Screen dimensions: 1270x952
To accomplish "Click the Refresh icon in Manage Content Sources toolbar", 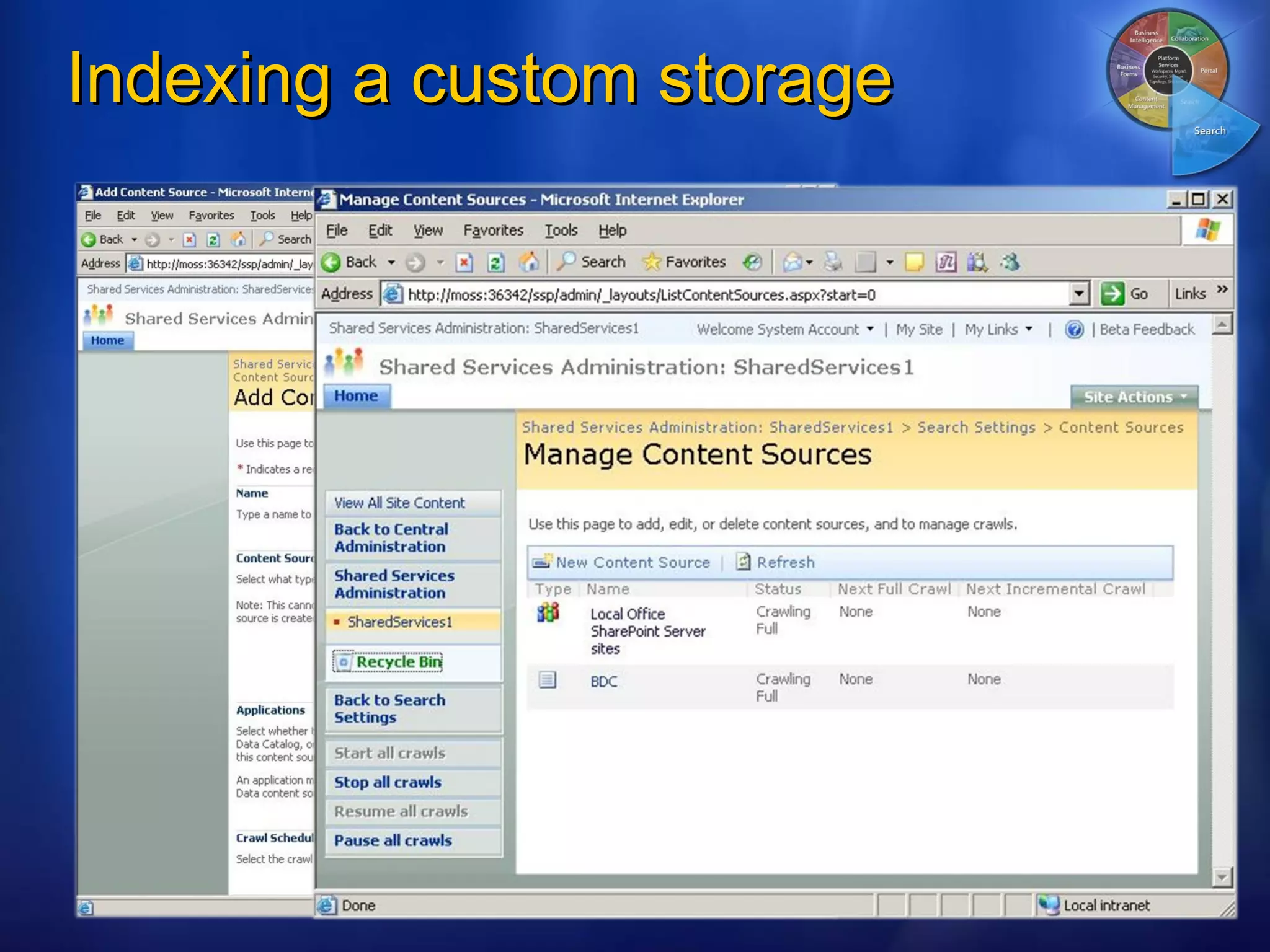I will tap(495, 263).
